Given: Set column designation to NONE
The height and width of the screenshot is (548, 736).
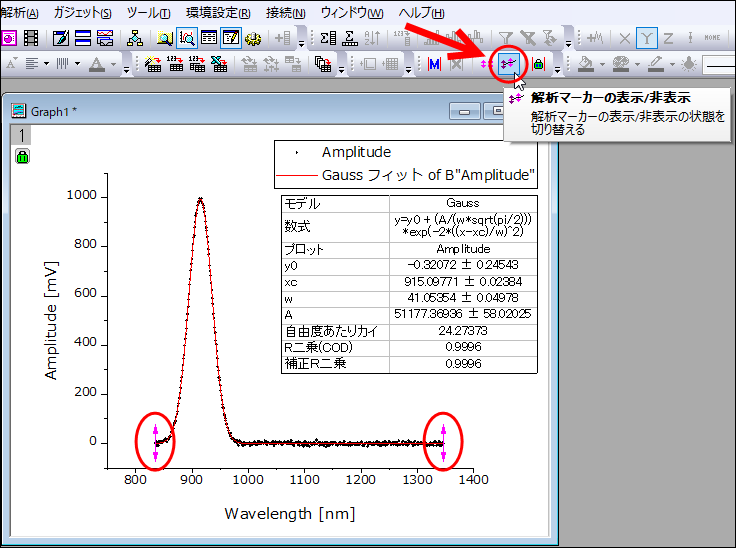Looking at the screenshot, I should pos(713,38).
